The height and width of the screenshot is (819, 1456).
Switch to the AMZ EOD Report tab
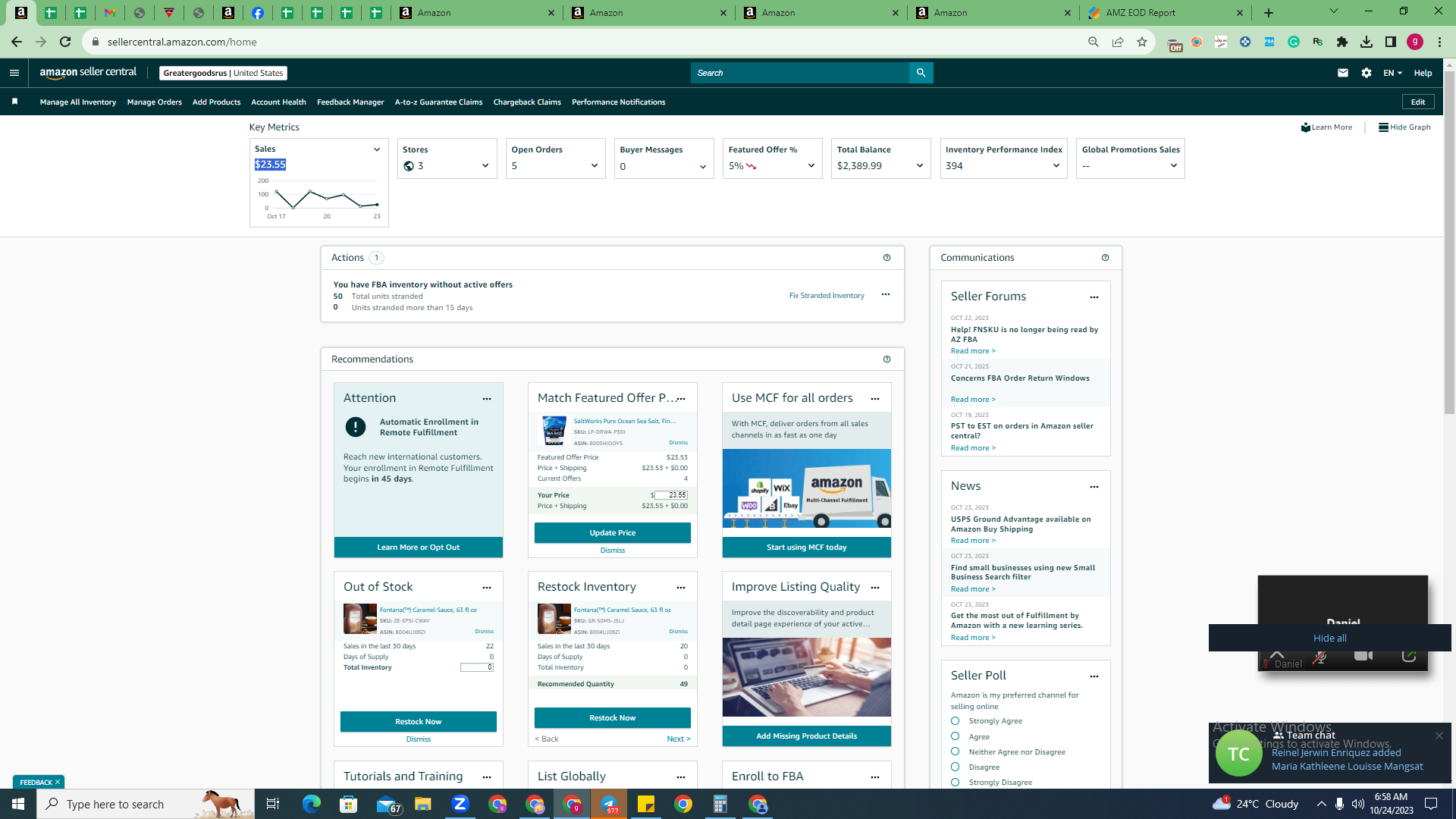(1165, 13)
